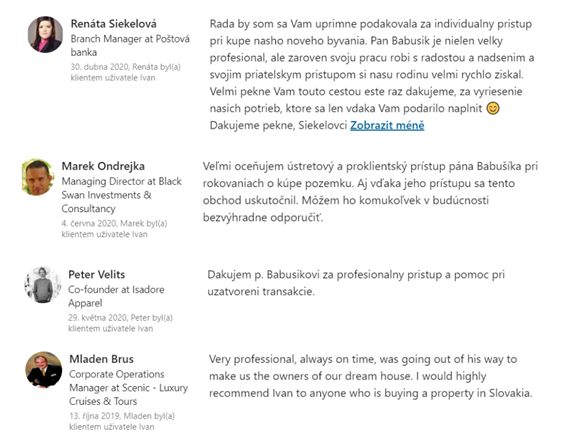Screen dimensions: 564x448
Task: Click Peter Velits's recommendation text
Action: pos(356,283)
